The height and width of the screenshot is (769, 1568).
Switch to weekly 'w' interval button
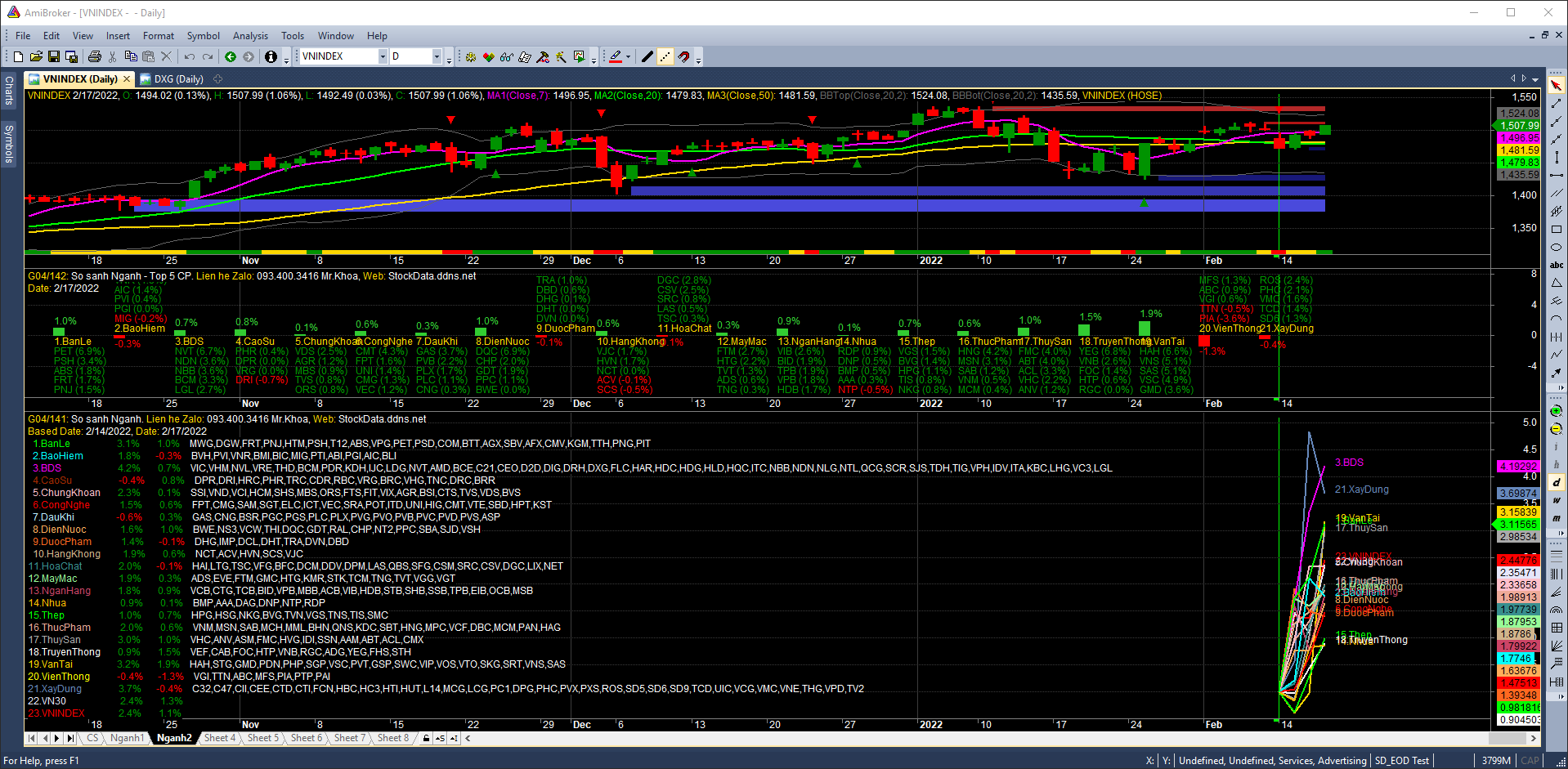(x=1557, y=500)
